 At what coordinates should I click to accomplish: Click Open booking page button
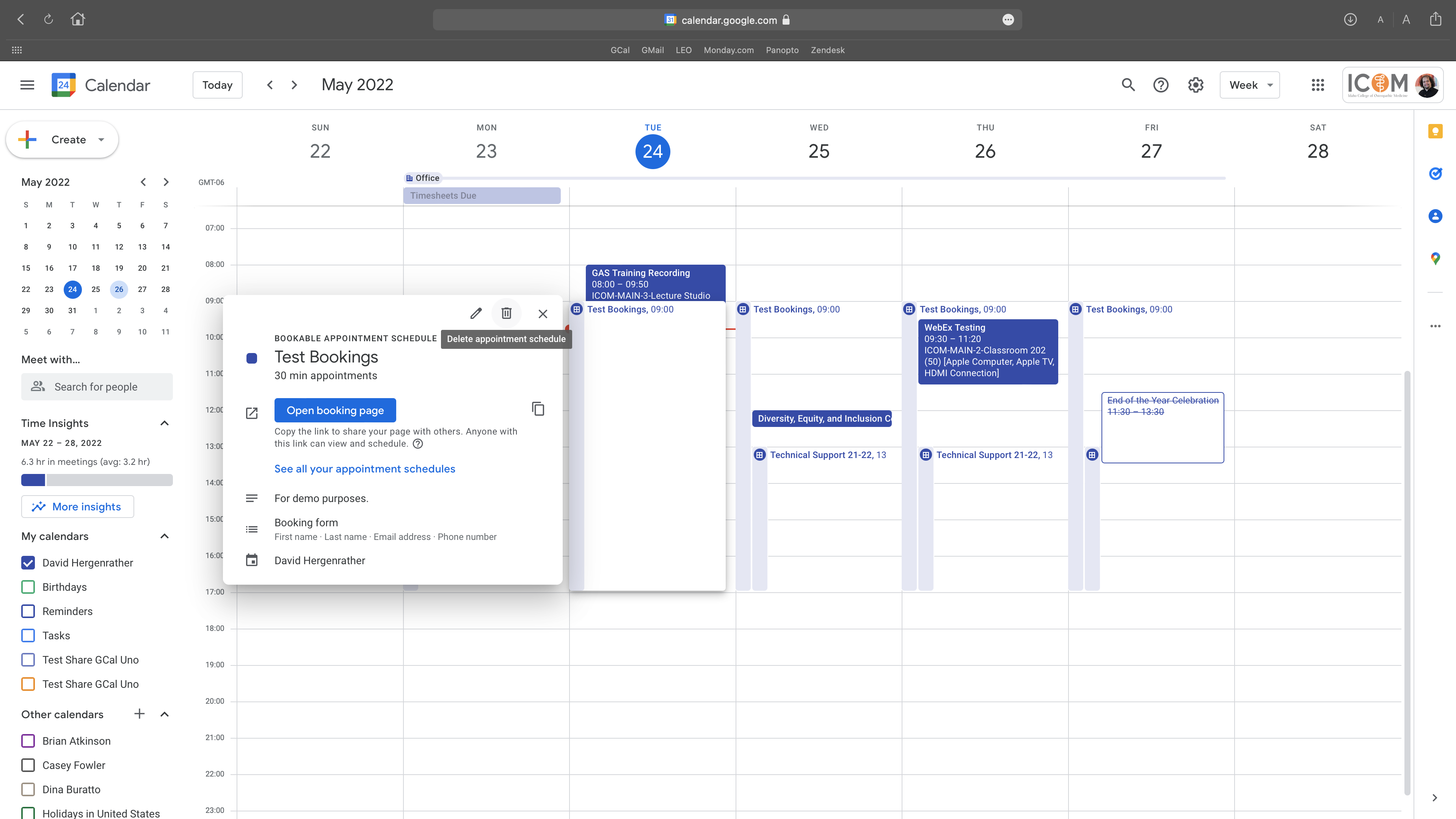point(335,410)
